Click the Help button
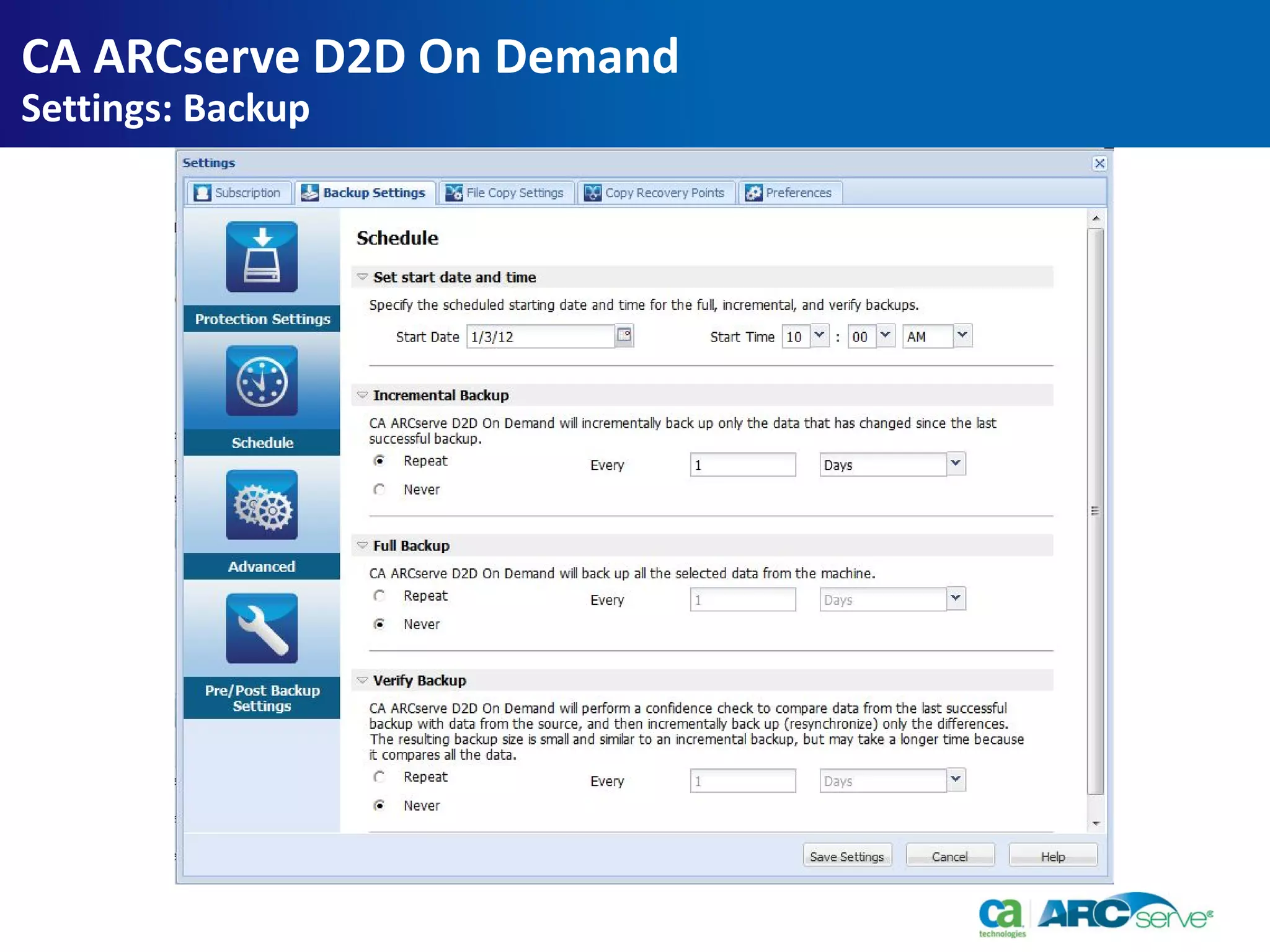The height and width of the screenshot is (952, 1270). (x=1052, y=856)
